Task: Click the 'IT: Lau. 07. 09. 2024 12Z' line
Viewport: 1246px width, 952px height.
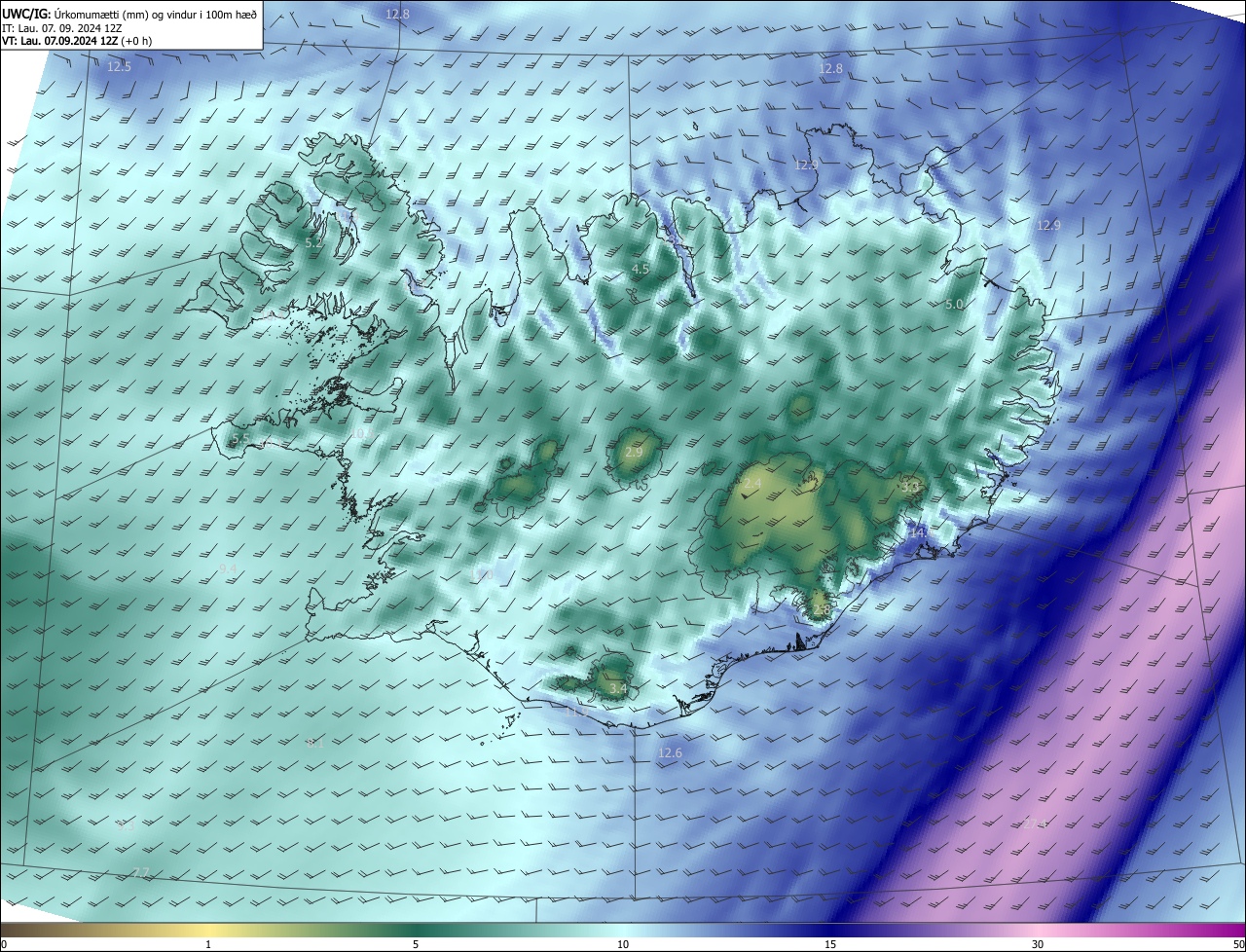Action: pos(63,28)
